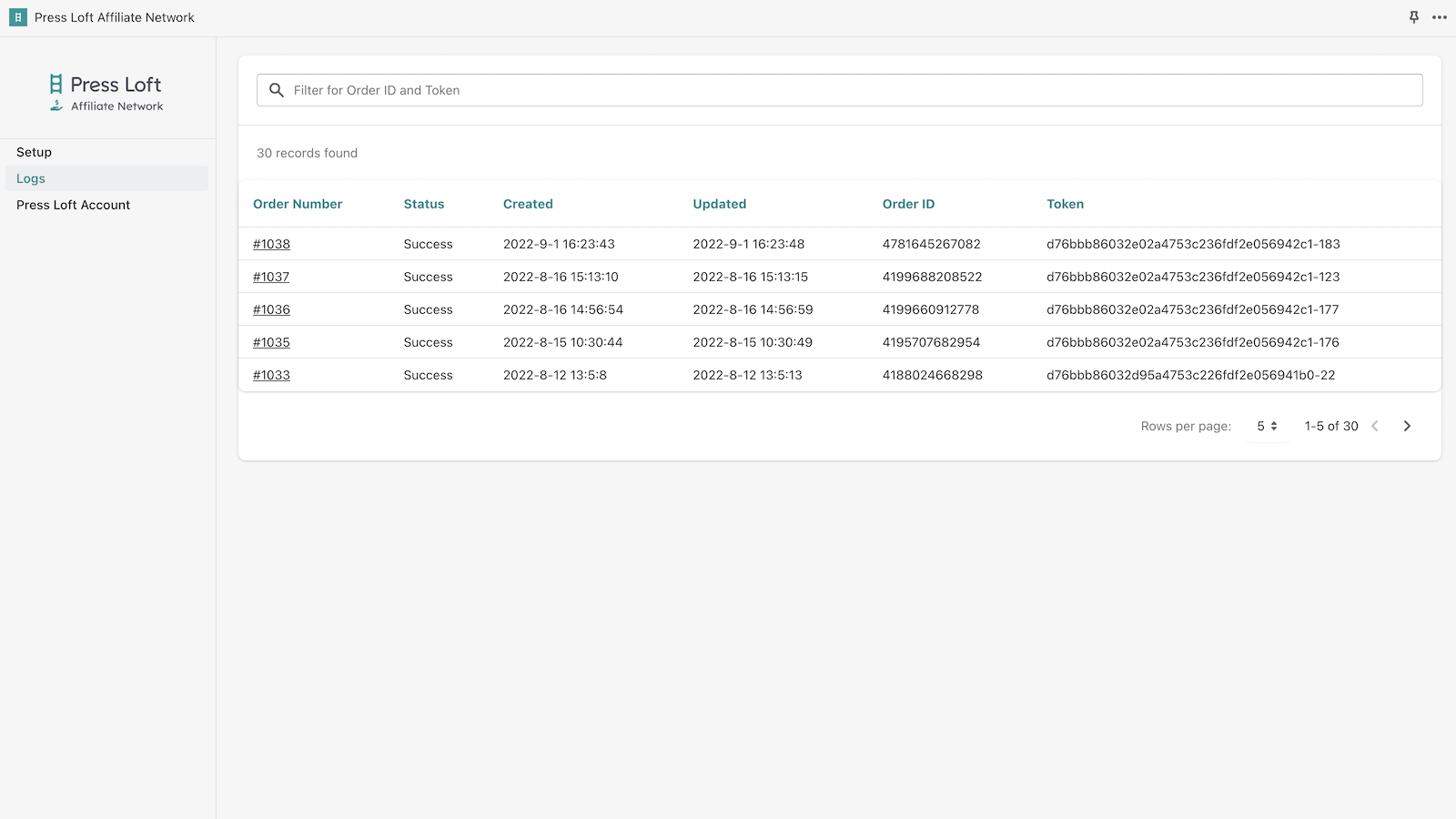
Task: Click the magnifying glass search icon
Action: pyautogui.click(x=277, y=90)
